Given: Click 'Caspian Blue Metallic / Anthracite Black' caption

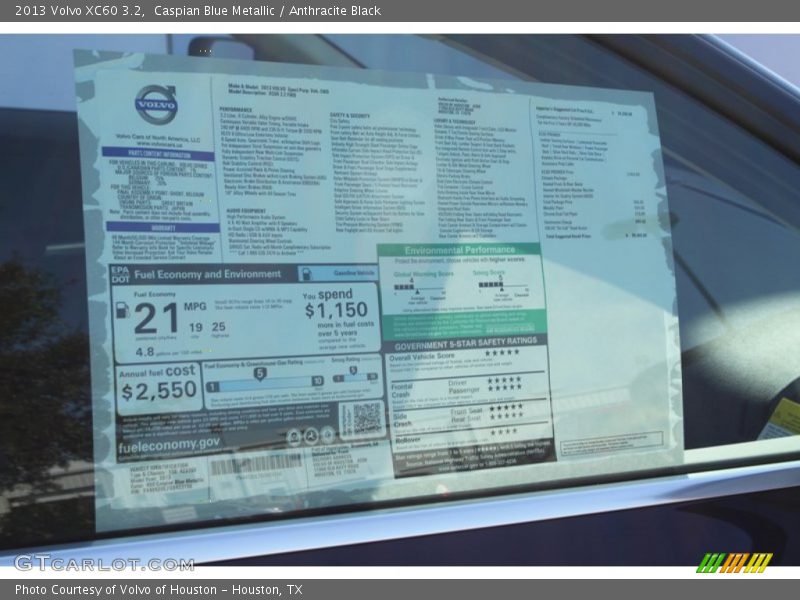Looking at the screenshot, I should click(267, 11).
